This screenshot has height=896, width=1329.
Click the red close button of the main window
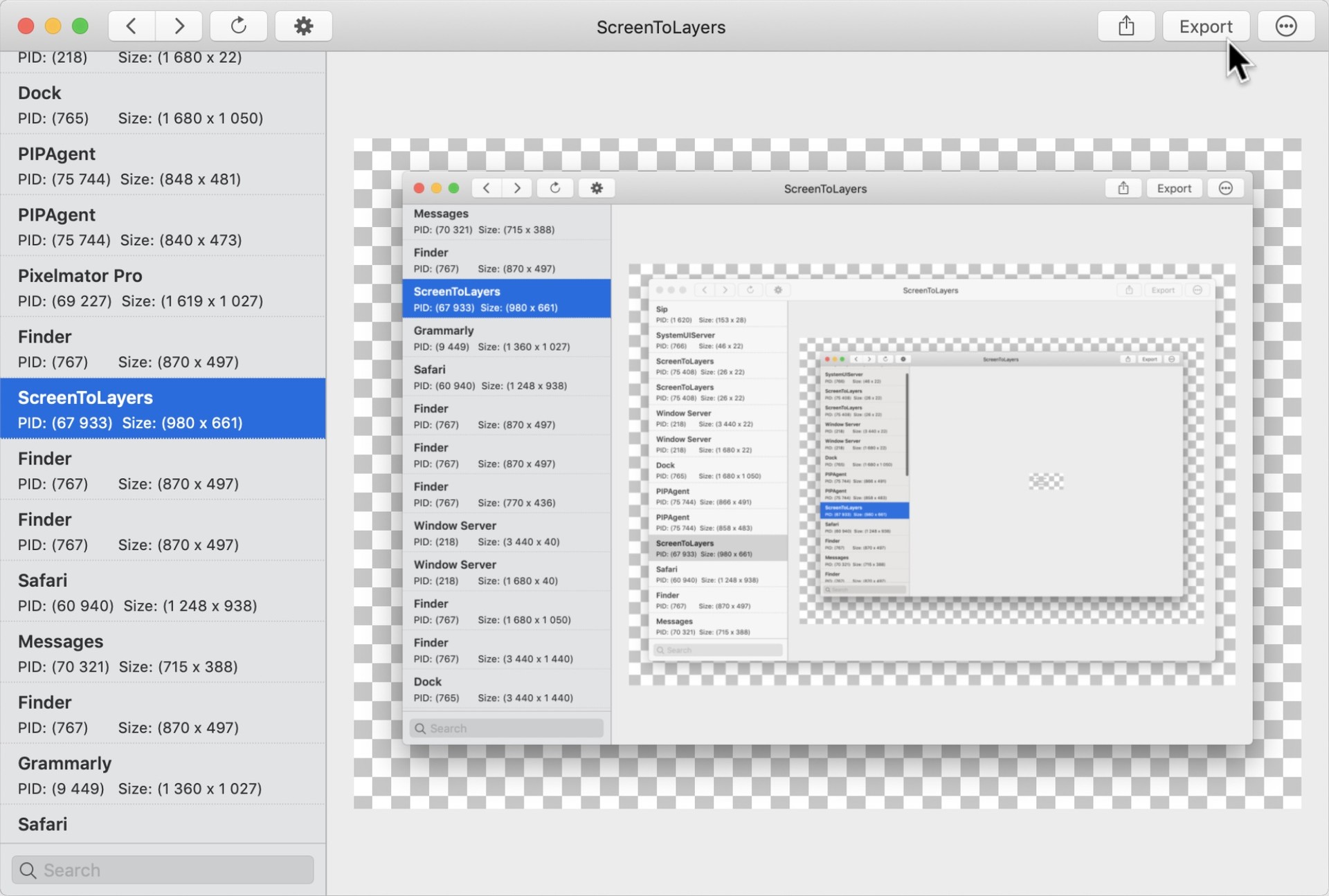(x=26, y=26)
